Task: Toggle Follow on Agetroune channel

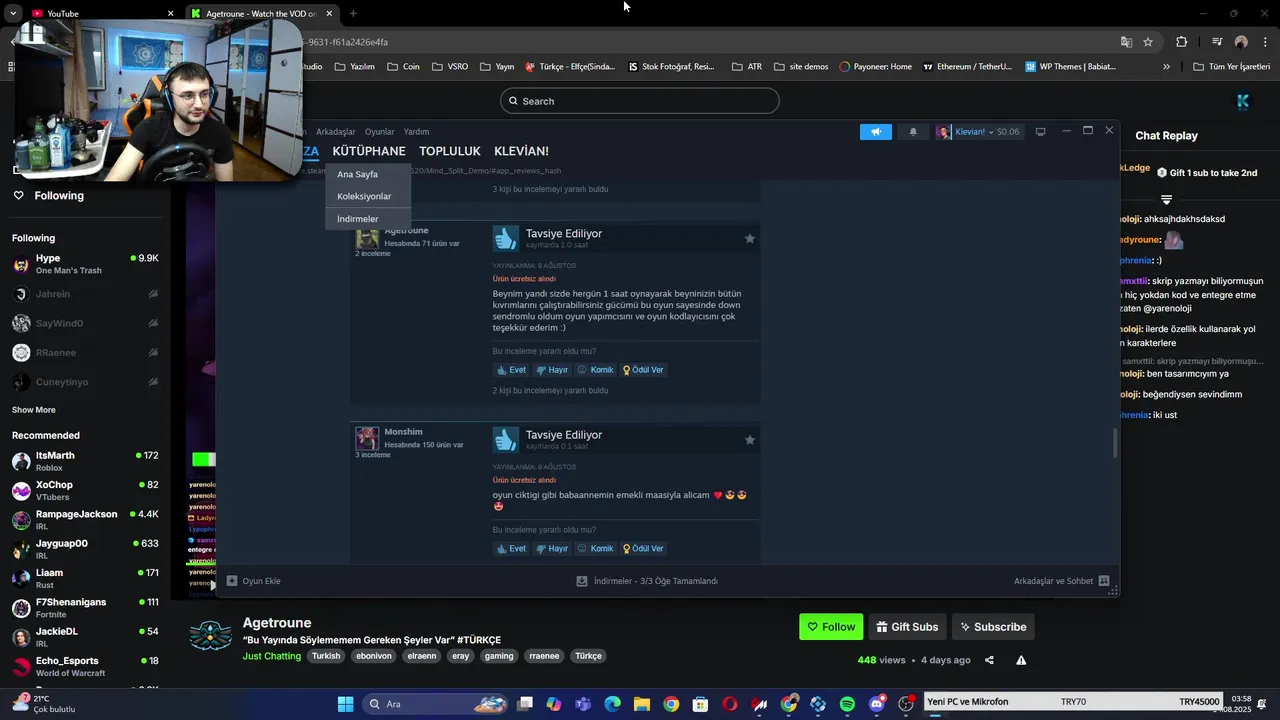Action: (x=831, y=627)
